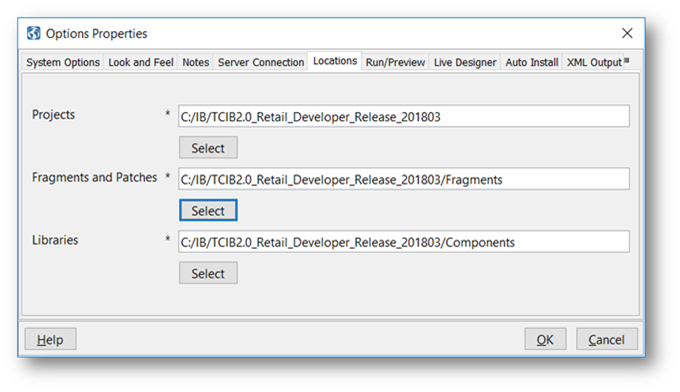Viewport: 680px width, 392px height.
Task: Close the Options Properties dialog
Action: [x=627, y=33]
